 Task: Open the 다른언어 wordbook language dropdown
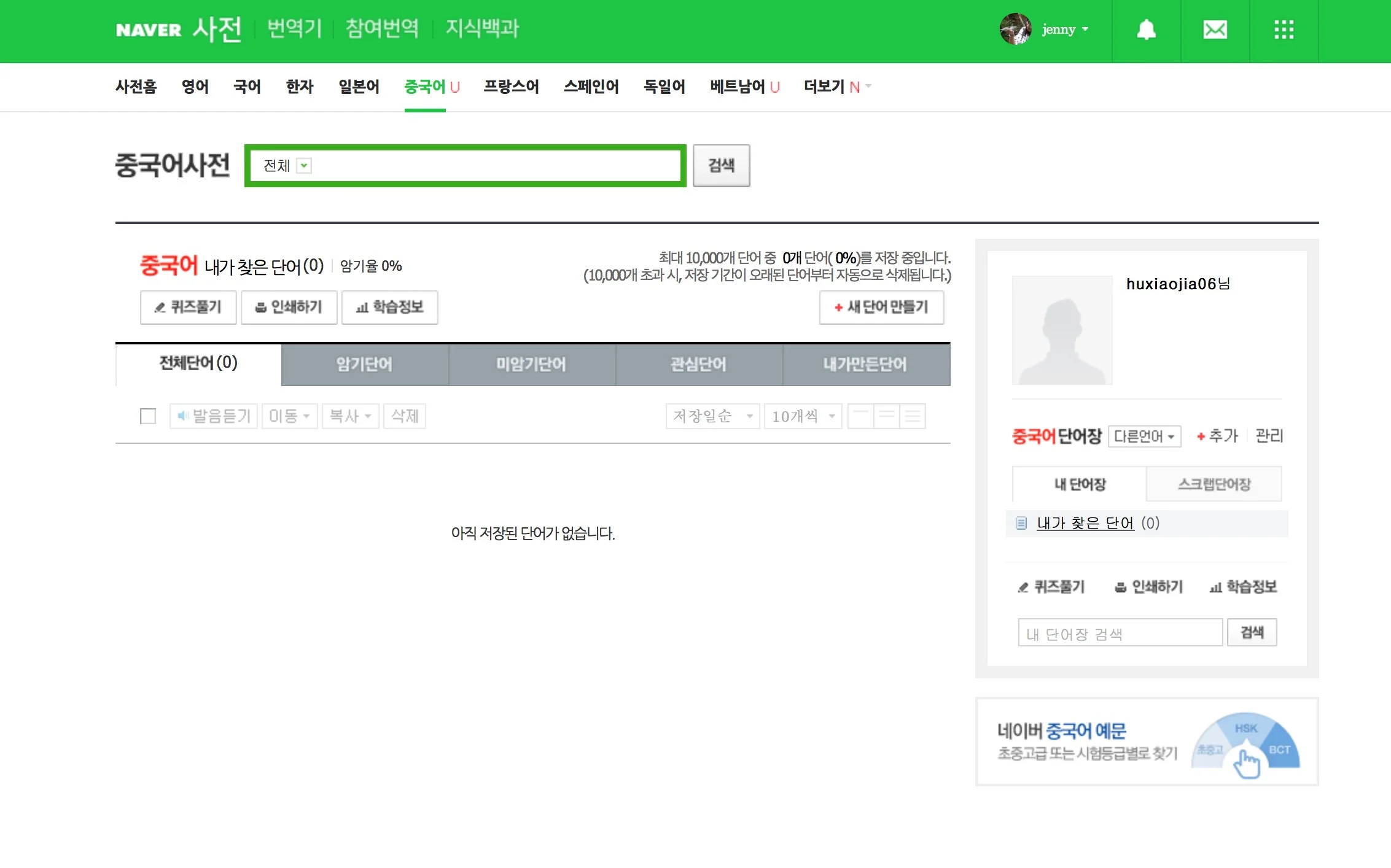1145,436
